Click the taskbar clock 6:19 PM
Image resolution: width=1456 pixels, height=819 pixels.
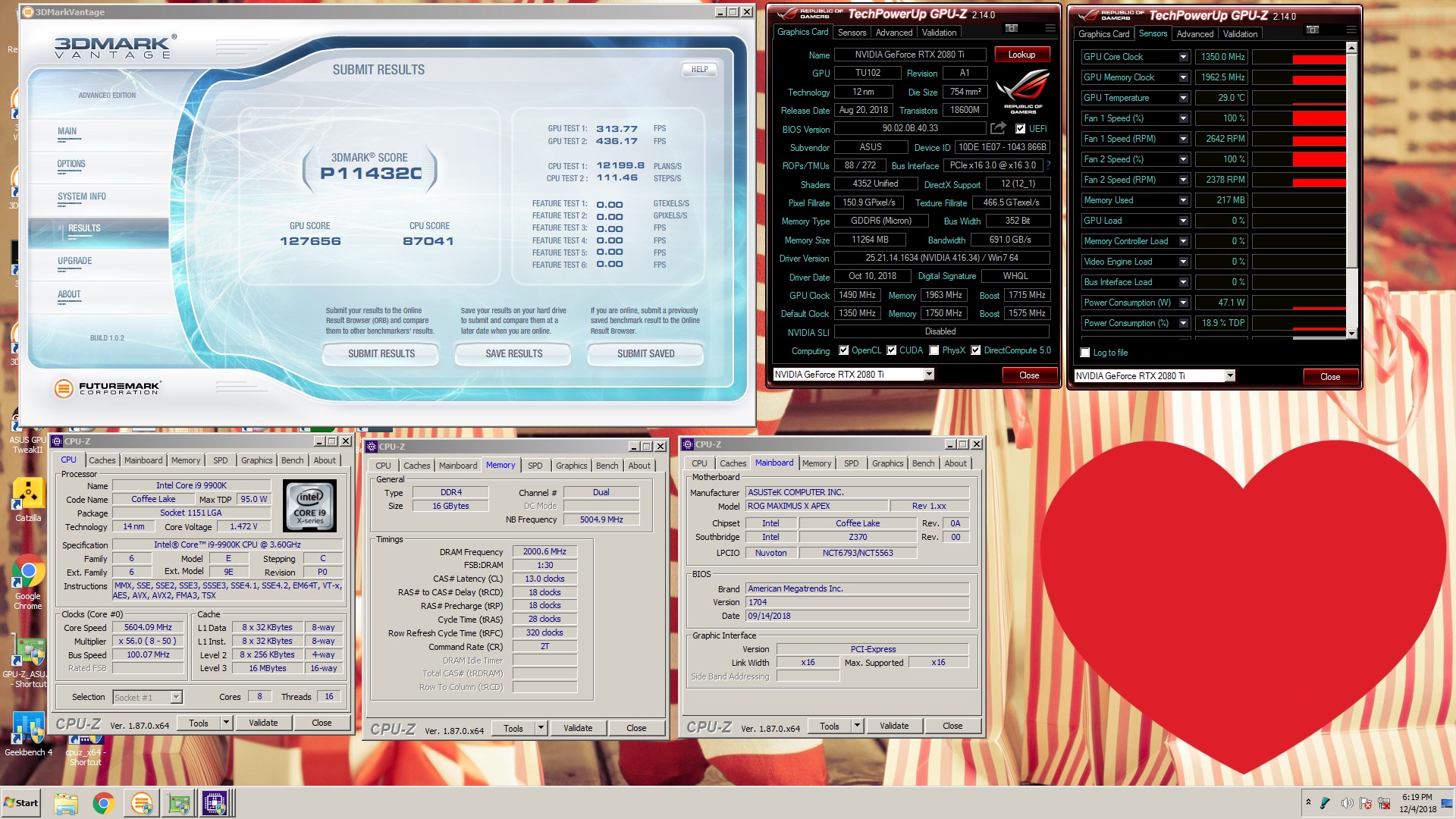(1417, 797)
